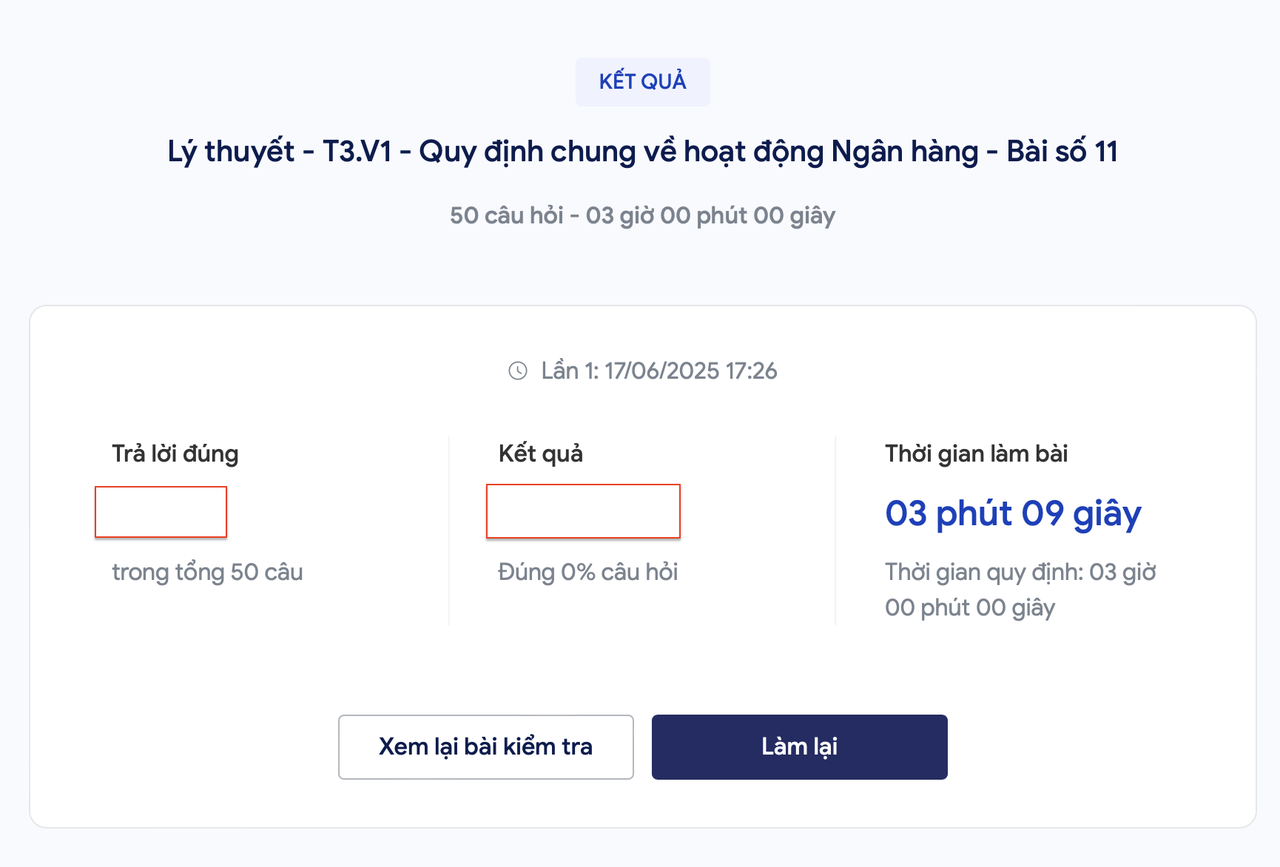Click the empty red box under Kết quả

point(583,511)
